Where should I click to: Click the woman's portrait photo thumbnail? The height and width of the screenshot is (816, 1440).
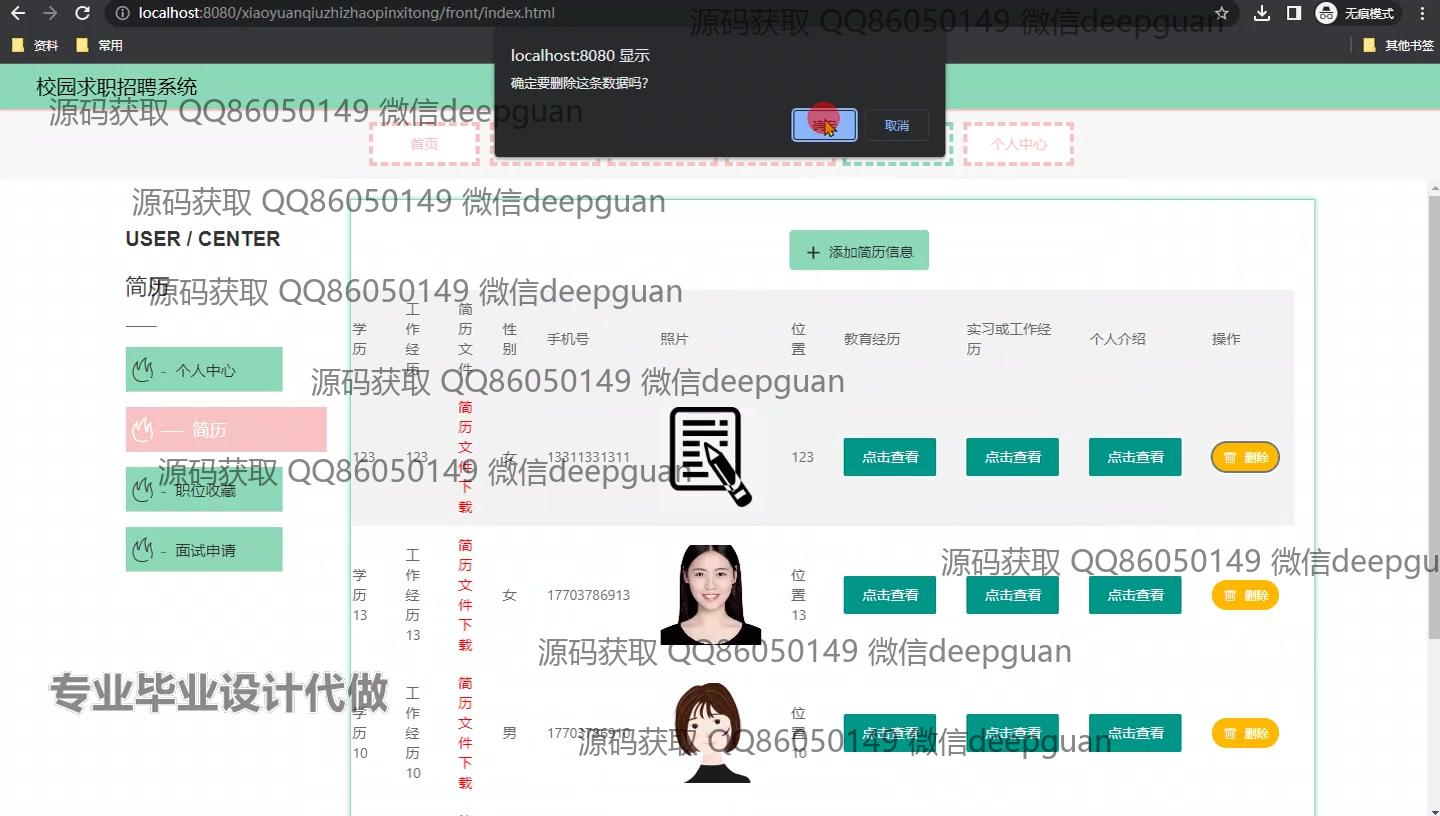[x=710, y=595]
